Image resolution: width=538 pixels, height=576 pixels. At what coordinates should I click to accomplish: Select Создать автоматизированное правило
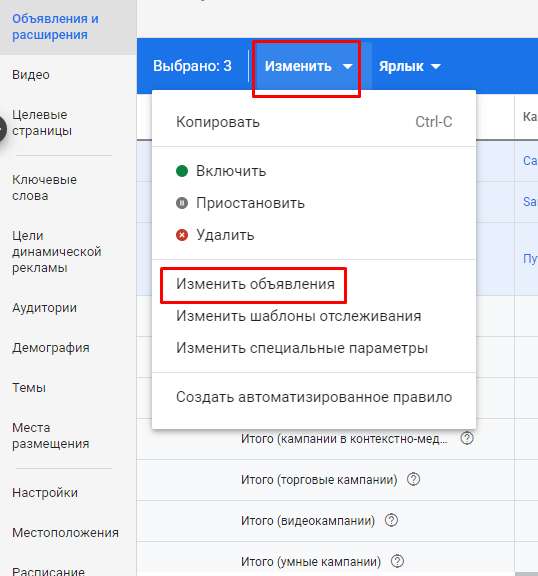coord(314,397)
